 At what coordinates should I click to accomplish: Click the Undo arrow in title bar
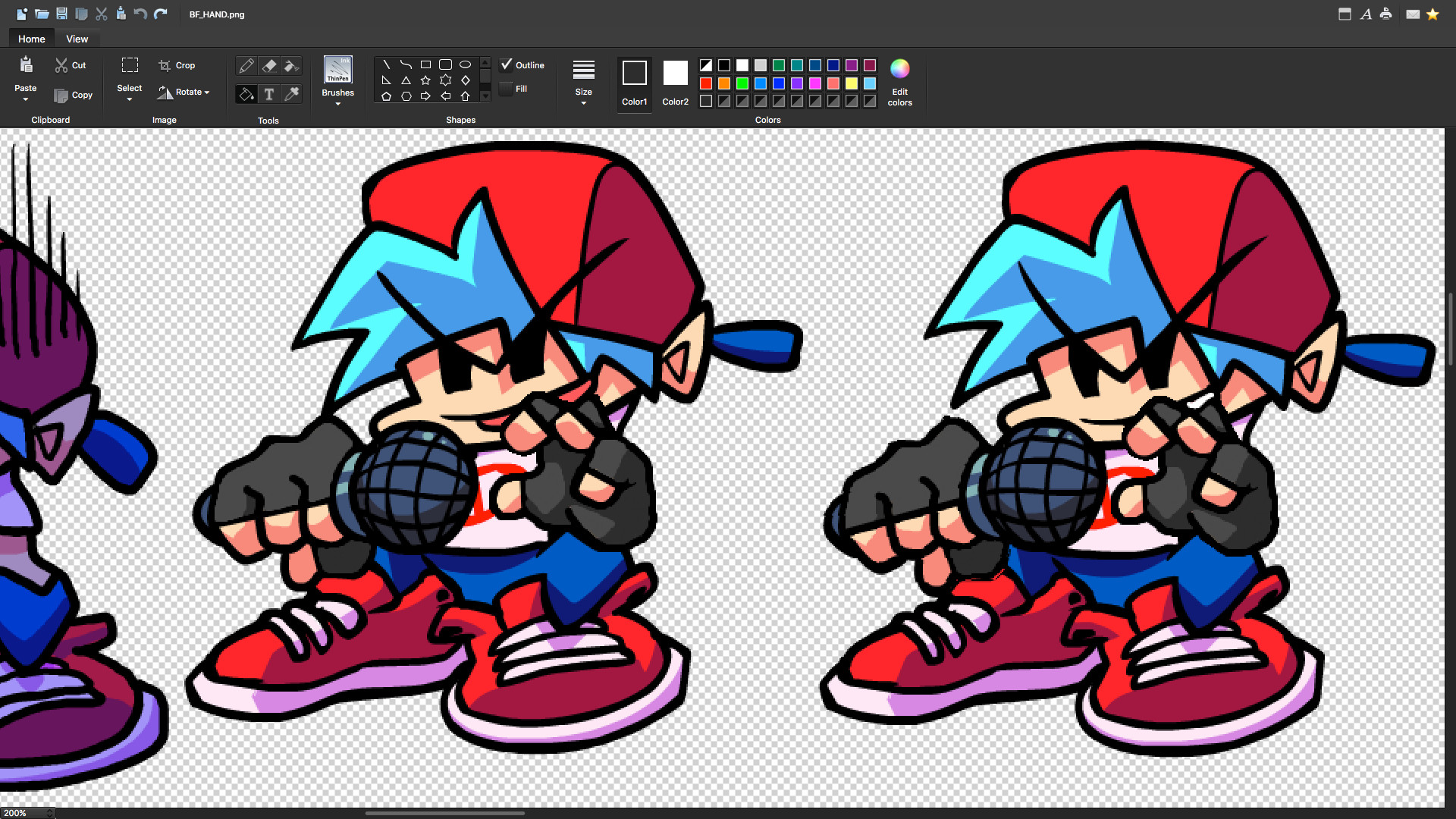click(140, 14)
